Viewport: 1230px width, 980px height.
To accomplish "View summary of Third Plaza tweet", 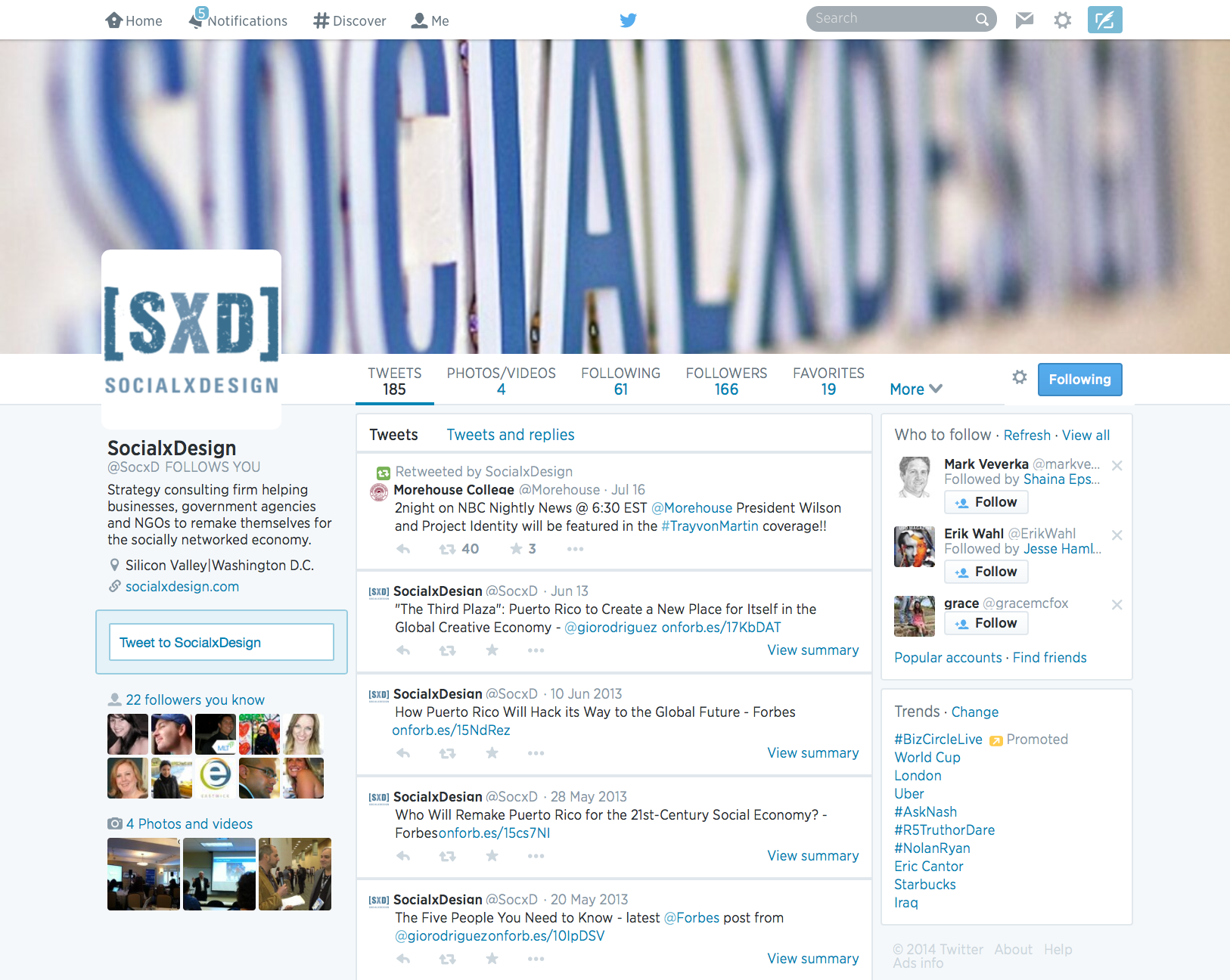I will (813, 650).
